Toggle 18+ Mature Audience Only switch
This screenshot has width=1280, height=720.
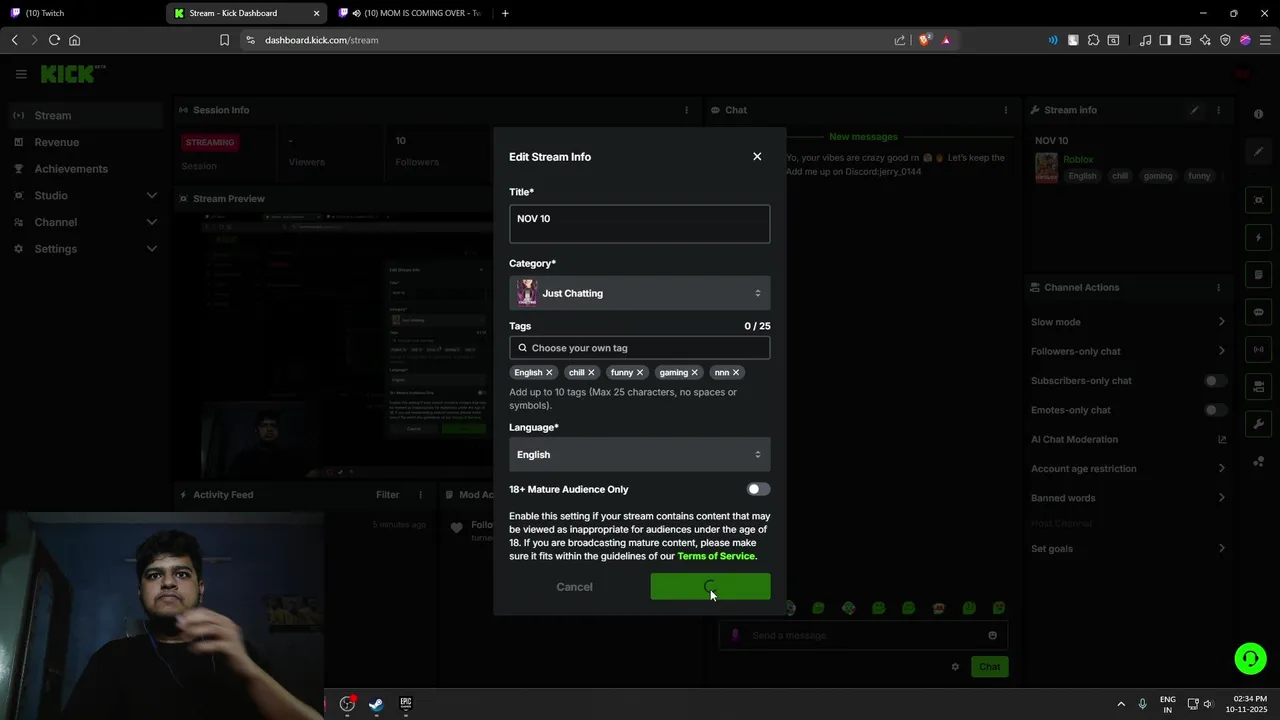pyautogui.click(x=758, y=489)
